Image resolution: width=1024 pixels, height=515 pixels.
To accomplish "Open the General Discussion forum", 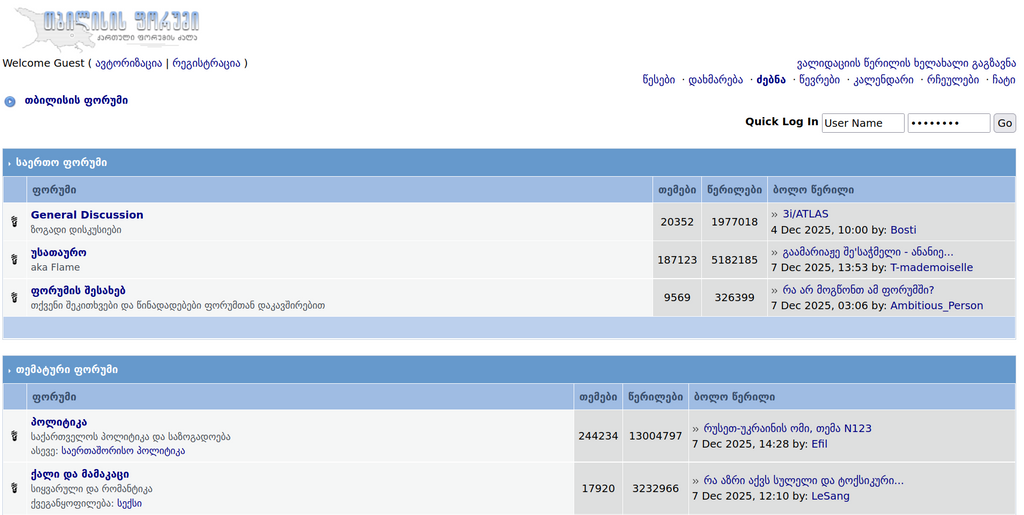I will coord(87,215).
